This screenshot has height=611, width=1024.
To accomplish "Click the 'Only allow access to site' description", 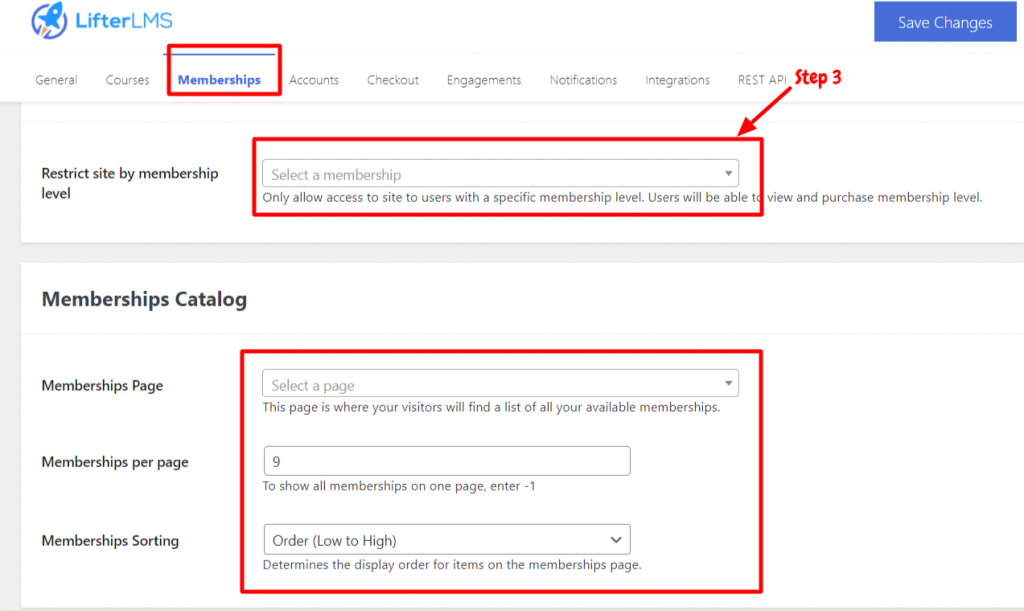I will coord(622,197).
